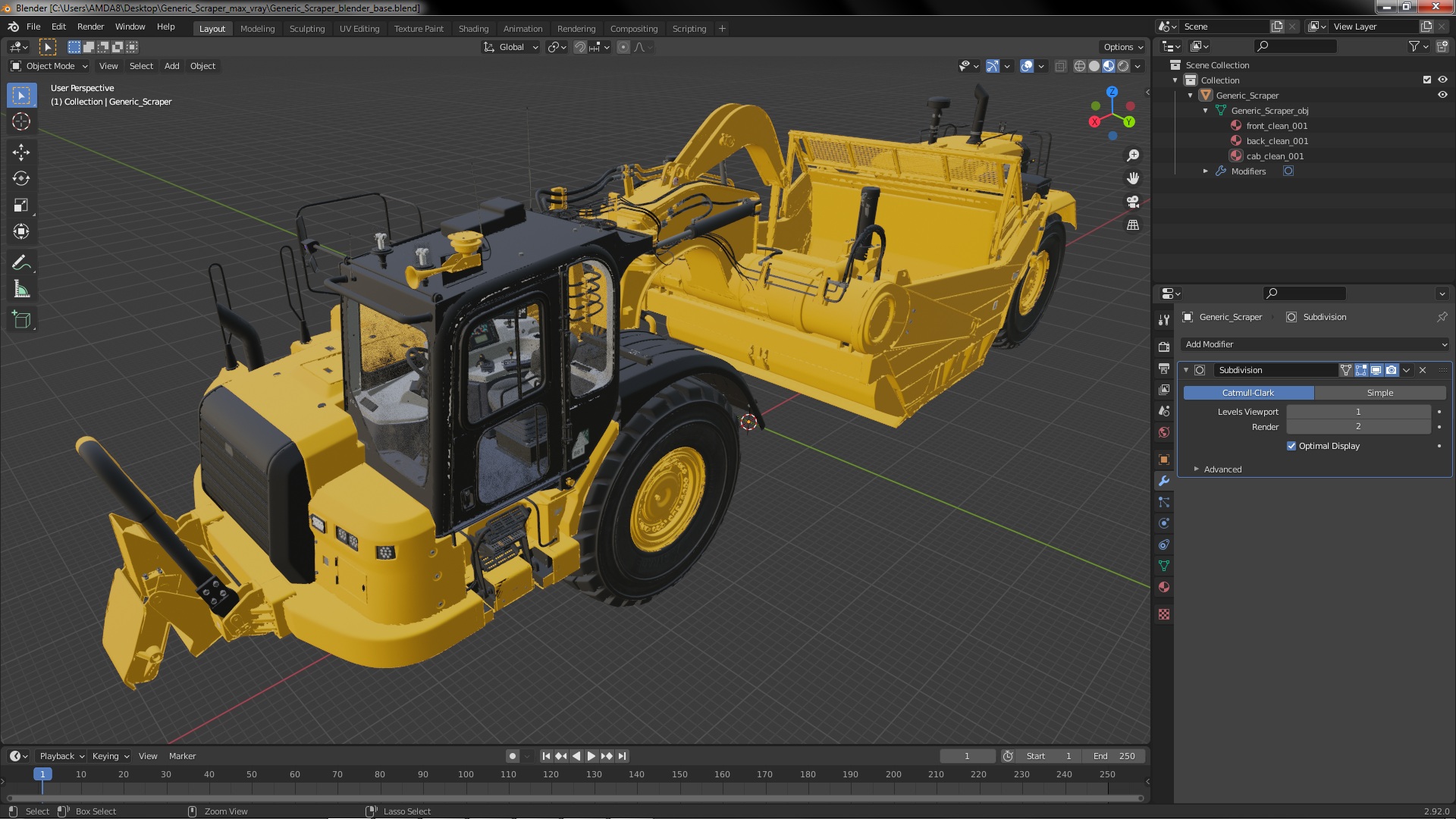Toggle the Subdivision modifier on-cage button

(1346, 370)
